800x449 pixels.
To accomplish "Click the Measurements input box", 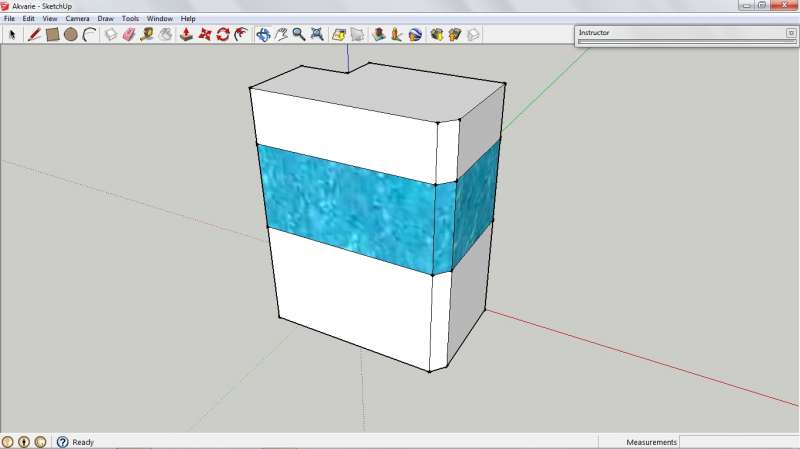I will (x=738, y=442).
